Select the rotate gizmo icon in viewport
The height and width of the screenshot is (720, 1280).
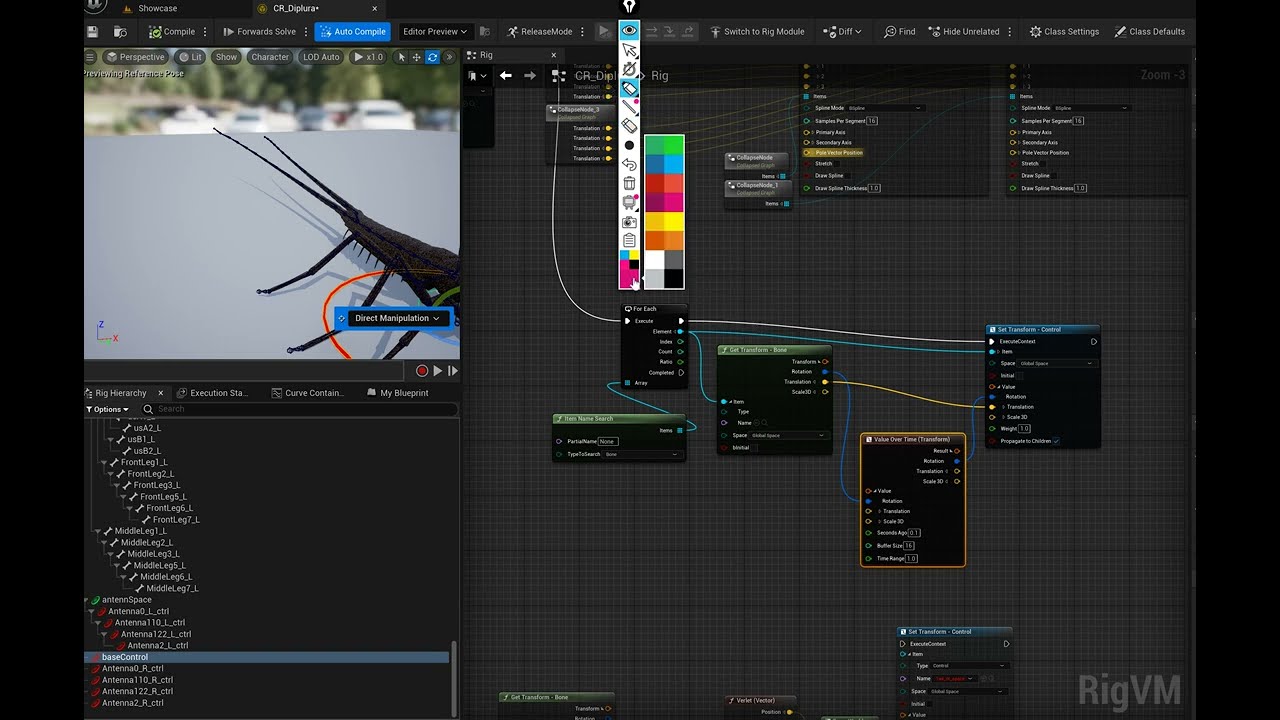(433, 57)
